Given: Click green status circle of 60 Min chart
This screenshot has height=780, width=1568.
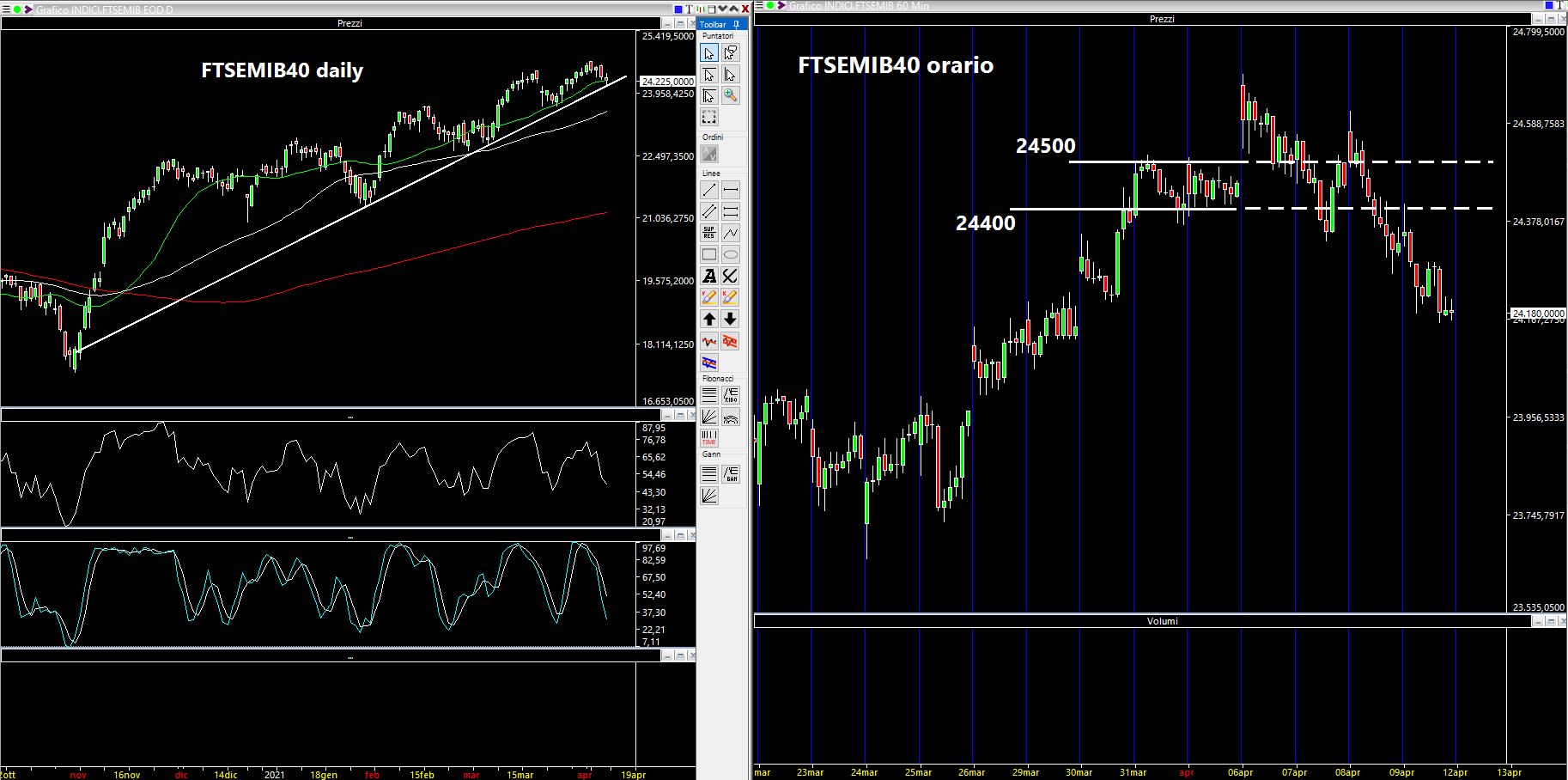Looking at the screenshot, I should 771,5.
